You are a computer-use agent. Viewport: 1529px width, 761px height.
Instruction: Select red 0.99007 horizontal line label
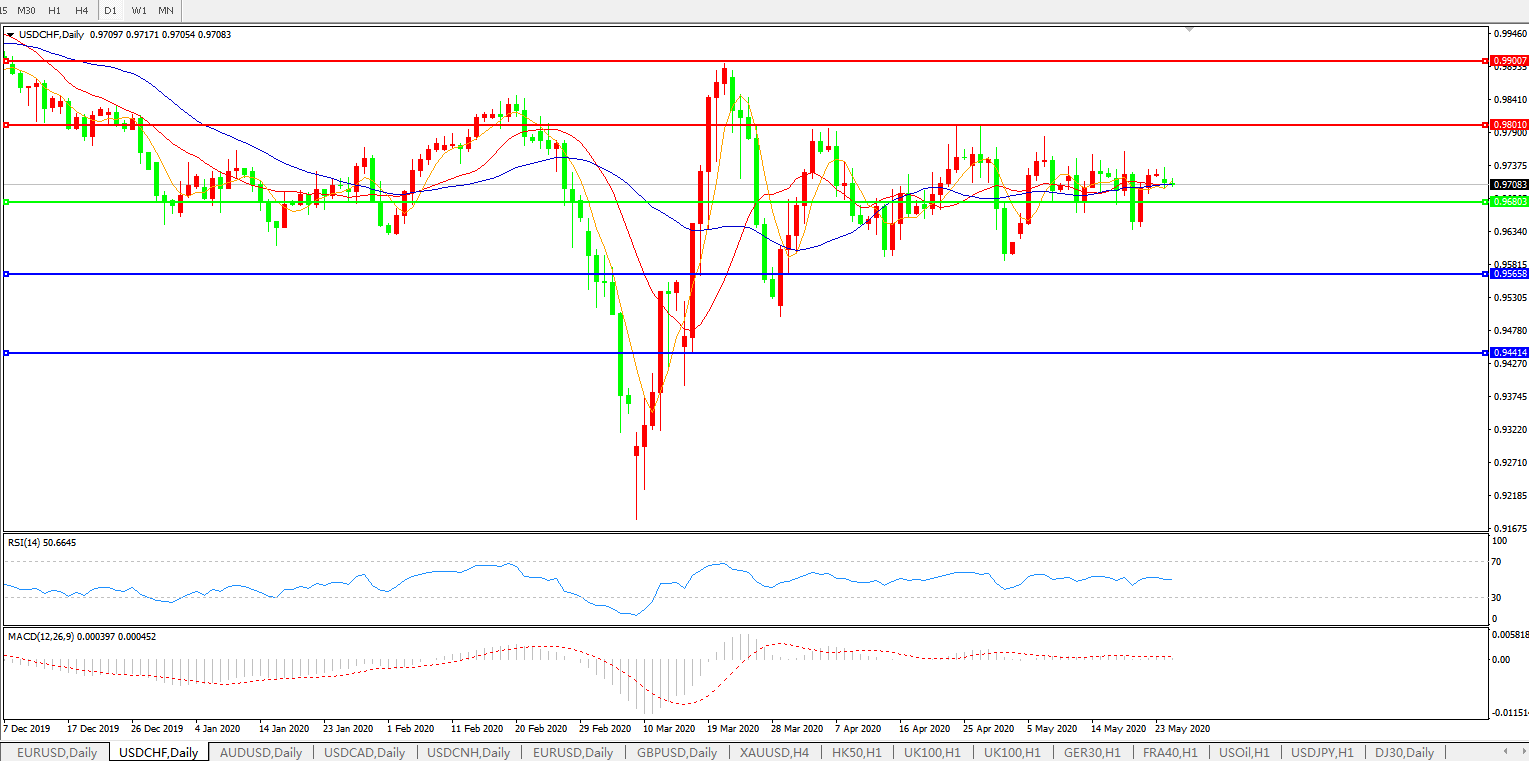click(x=1508, y=61)
